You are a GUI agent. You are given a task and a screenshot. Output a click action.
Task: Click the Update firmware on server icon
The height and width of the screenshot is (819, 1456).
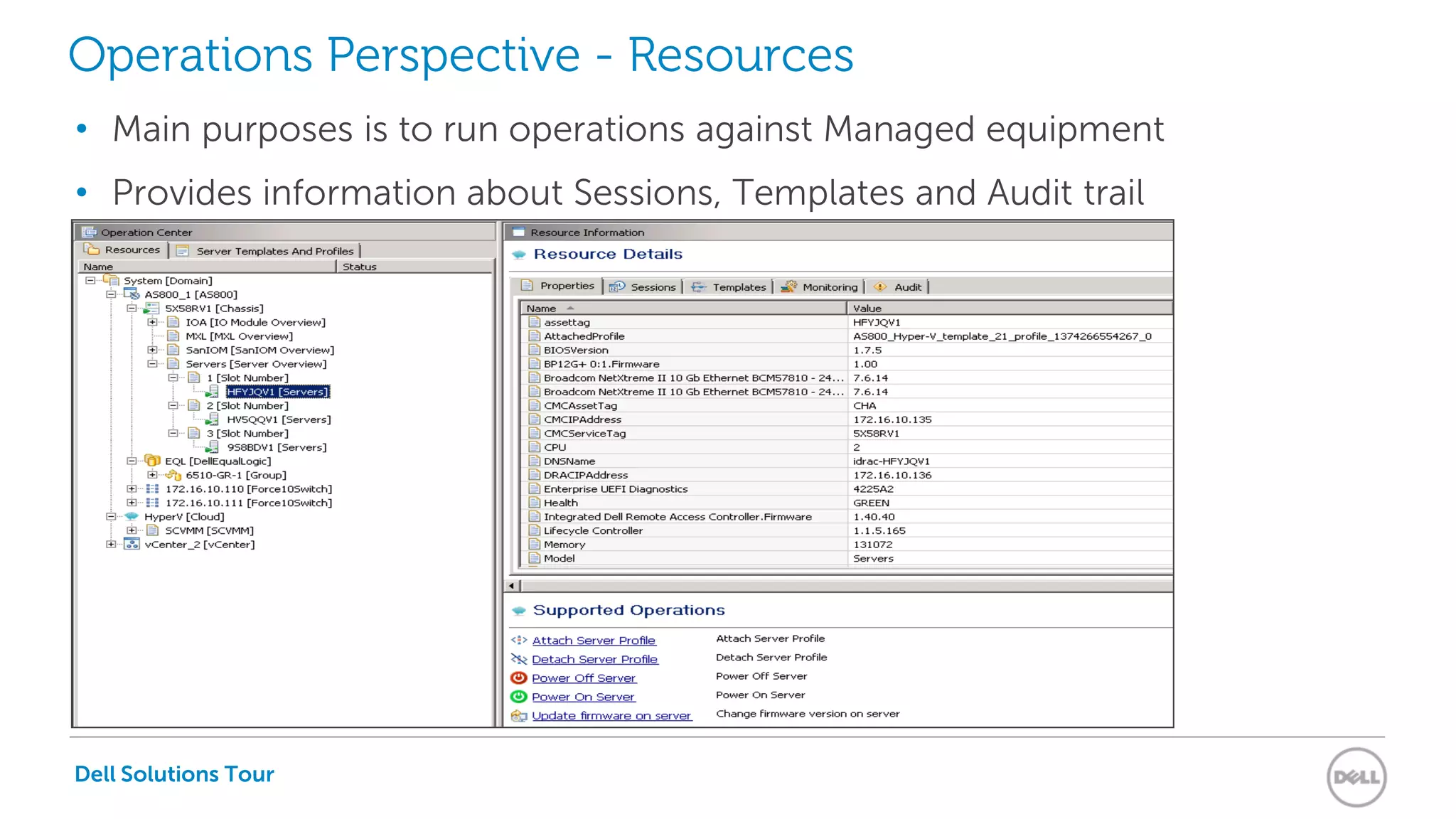coord(519,716)
